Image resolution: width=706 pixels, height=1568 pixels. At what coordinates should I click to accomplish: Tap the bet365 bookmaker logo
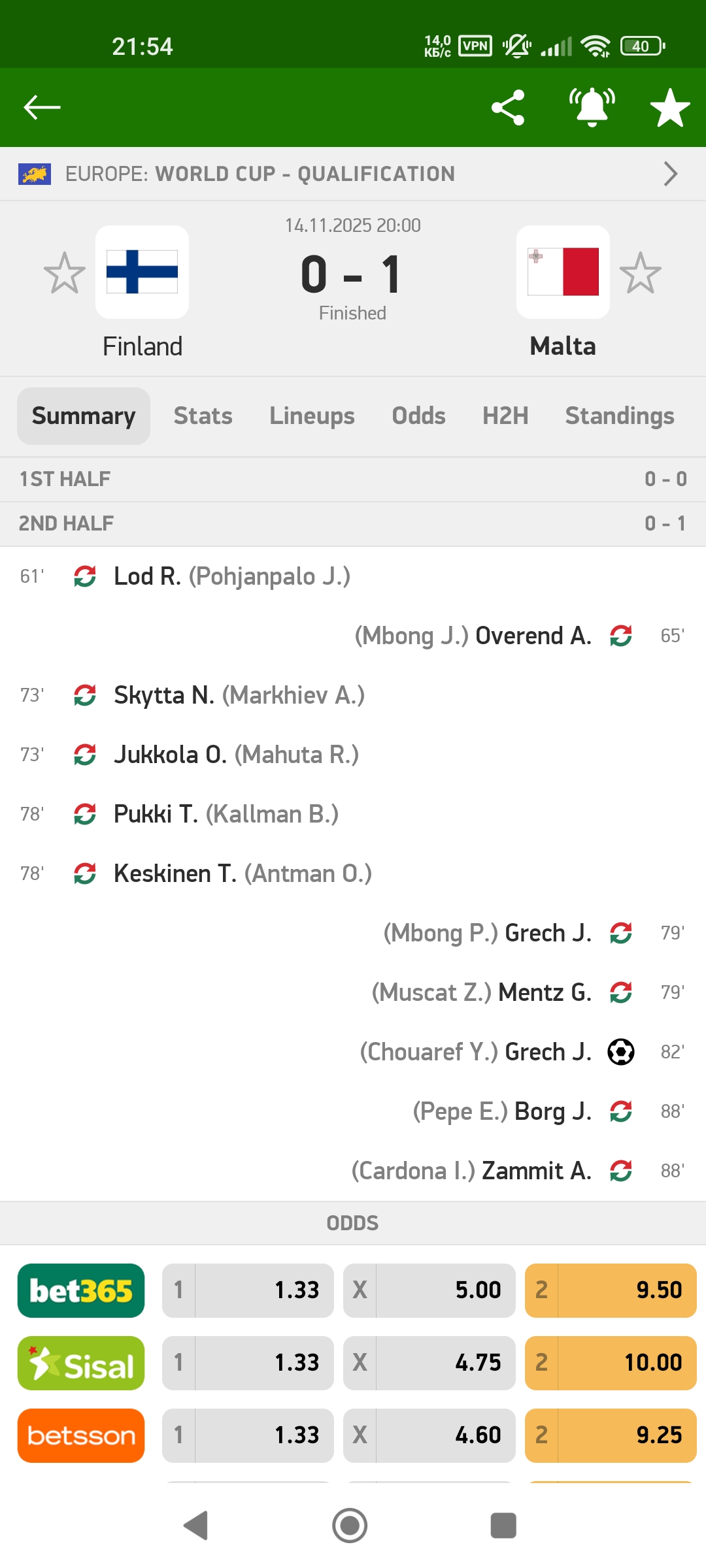point(81,1290)
